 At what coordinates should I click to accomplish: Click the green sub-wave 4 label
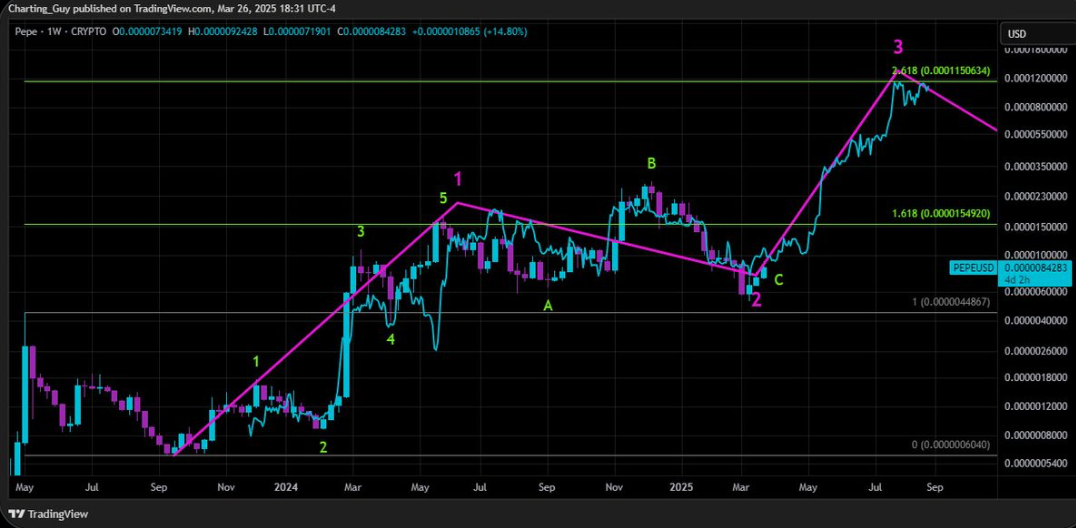[x=391, y=339]
